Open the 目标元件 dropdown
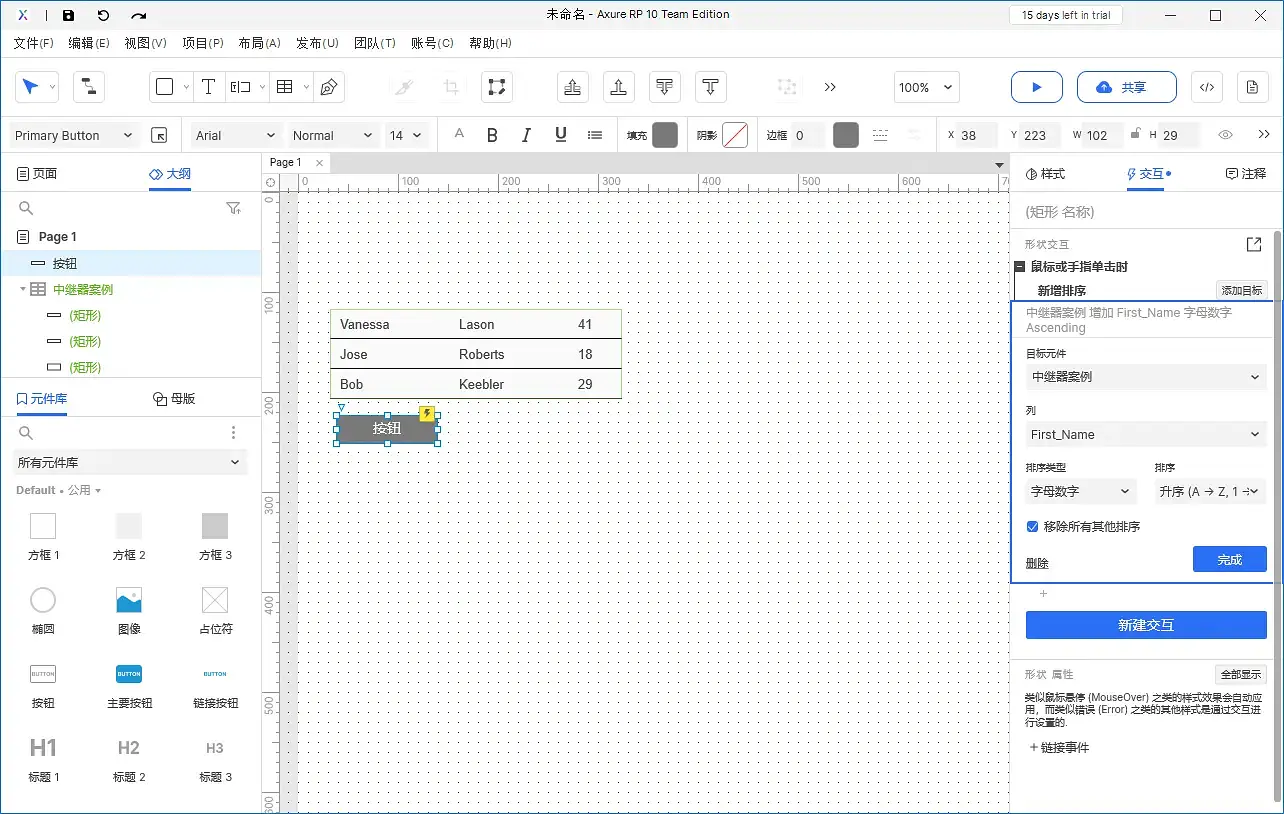This screenshot has width=1284, height=814. tap(1145, 377)
